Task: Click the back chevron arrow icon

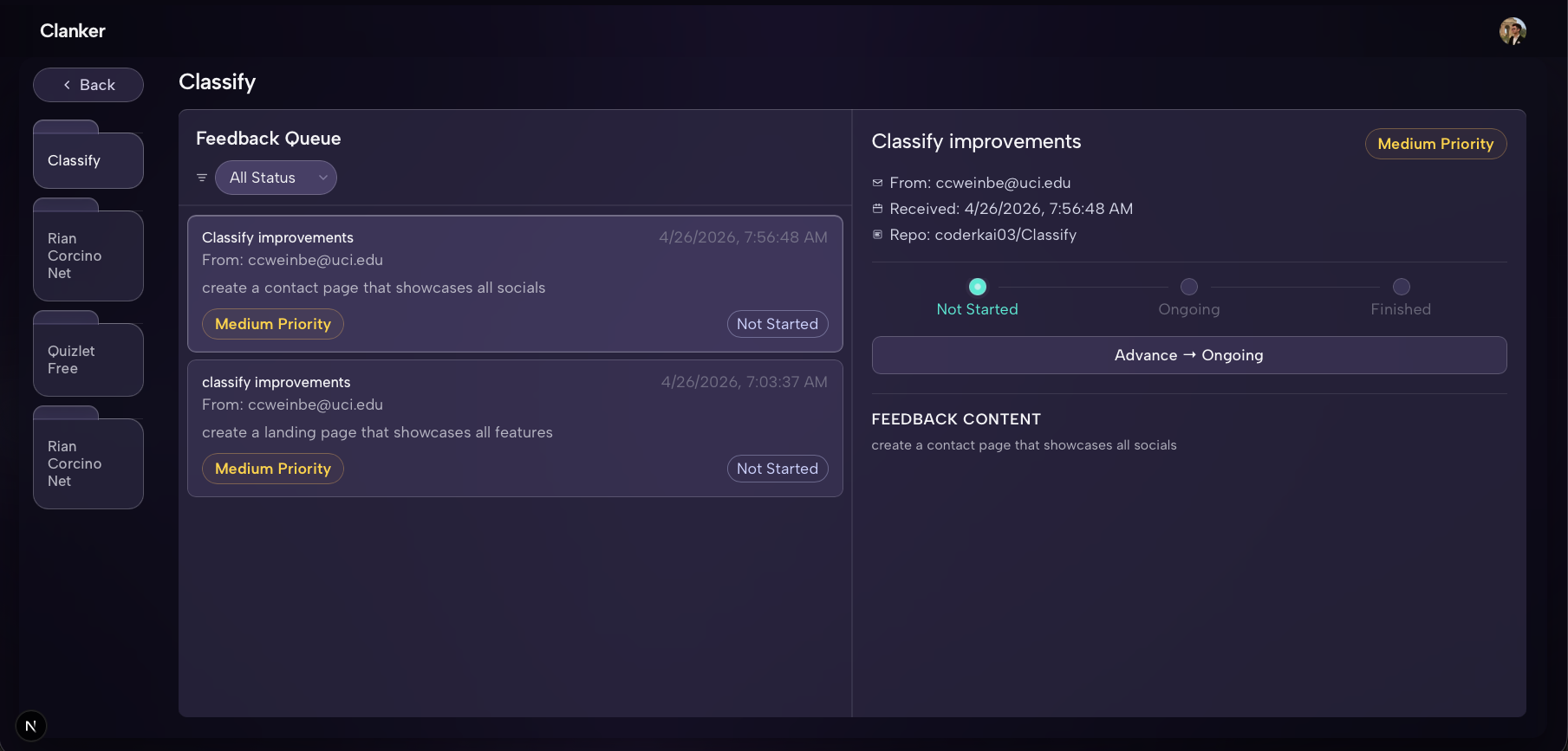Action: [x=67, y=85]
